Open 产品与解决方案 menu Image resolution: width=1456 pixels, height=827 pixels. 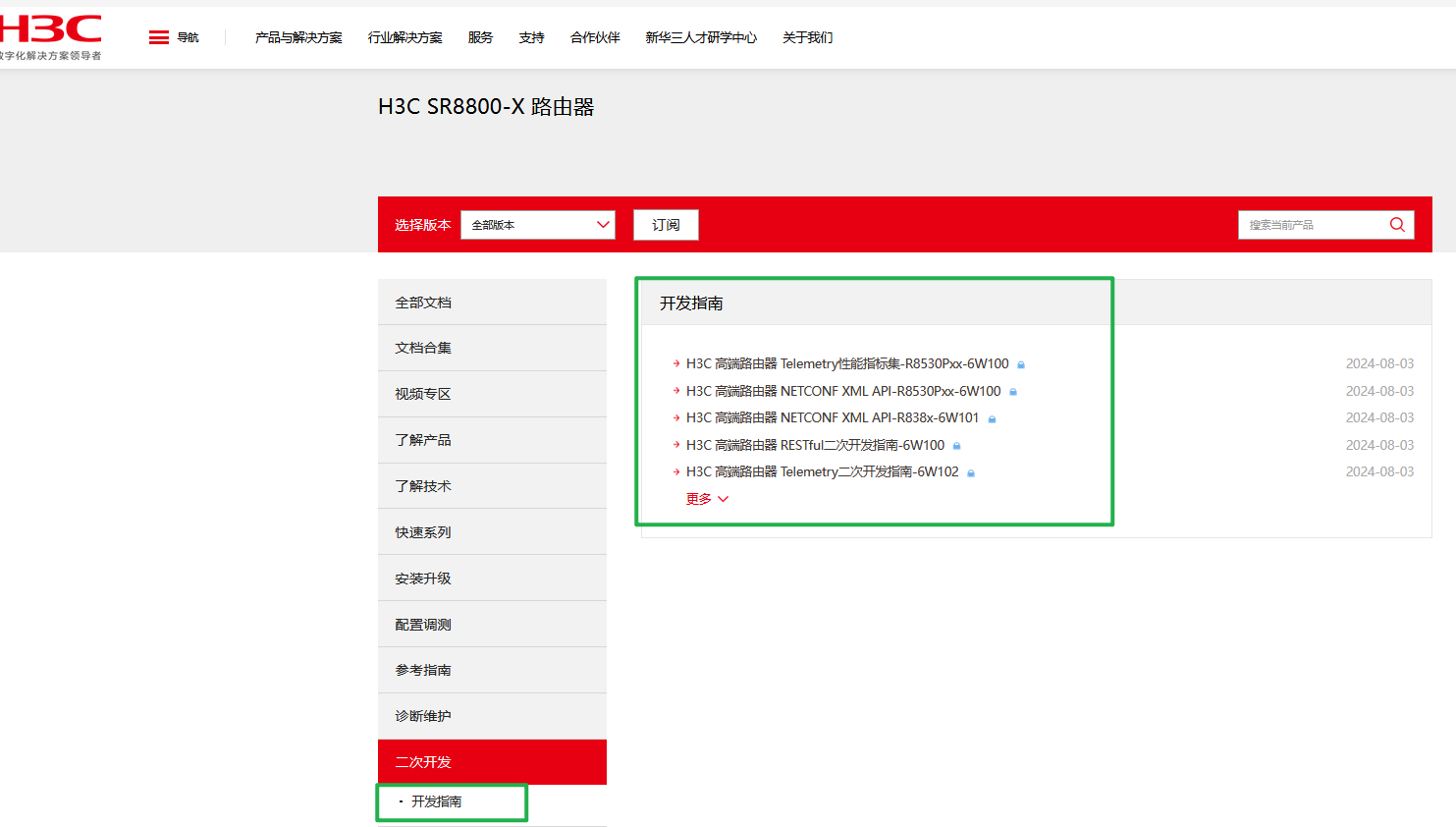tap(298, 37)
